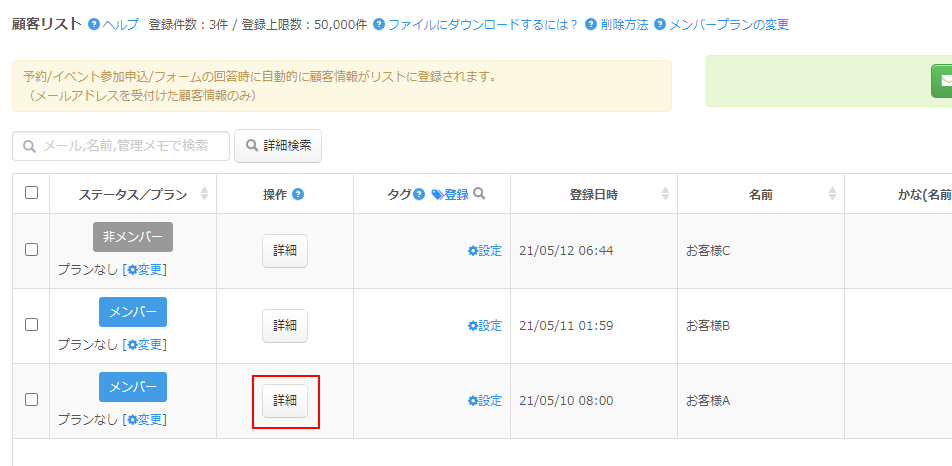Image resolution: width=952 pixels, height=466 pixels.
Task: Click the help icon beside ヘルプ
Action: point(94,25)
